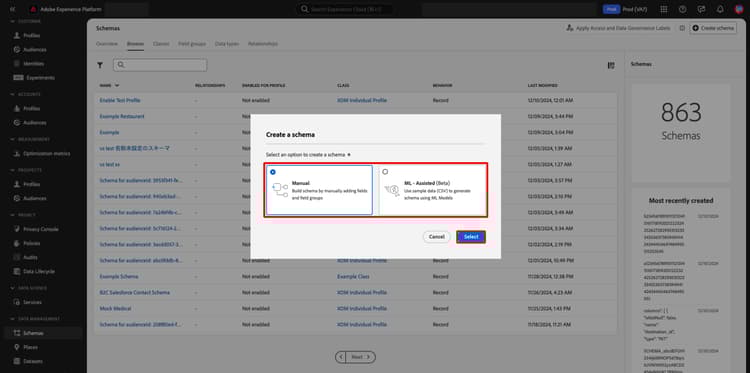Image resolution: width=750 pixels, height=373 pixels.
Task: Click Cancel in Create a schema dialog
Action: pyautogui.click(x=437, y=237)
